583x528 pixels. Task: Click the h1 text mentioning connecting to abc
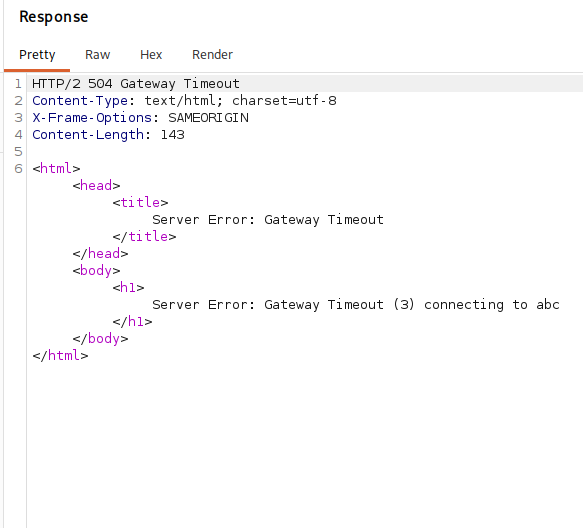pos(356,305)
